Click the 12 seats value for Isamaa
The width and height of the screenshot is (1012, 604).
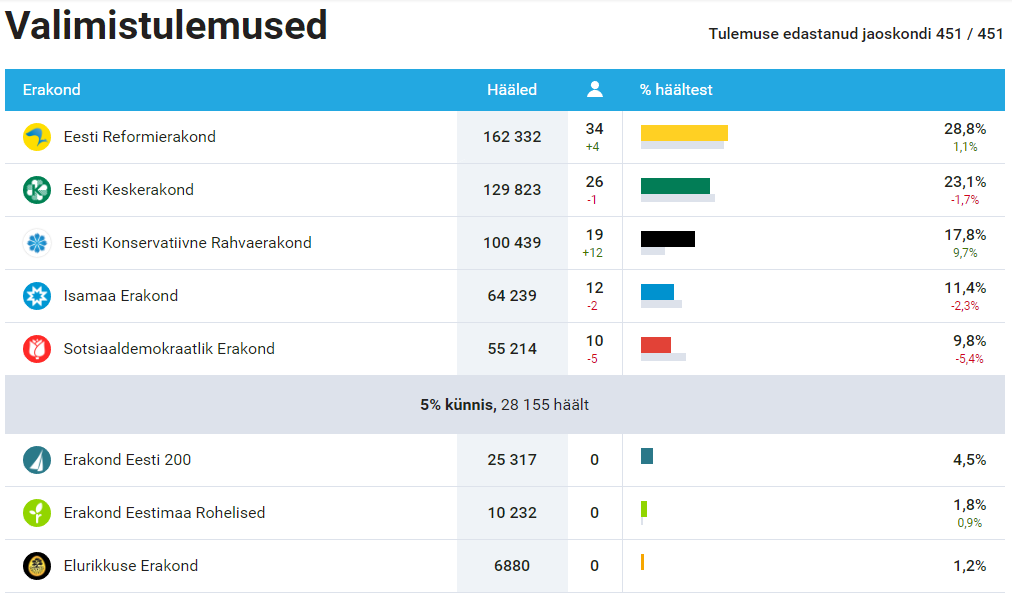coord(594,288)
